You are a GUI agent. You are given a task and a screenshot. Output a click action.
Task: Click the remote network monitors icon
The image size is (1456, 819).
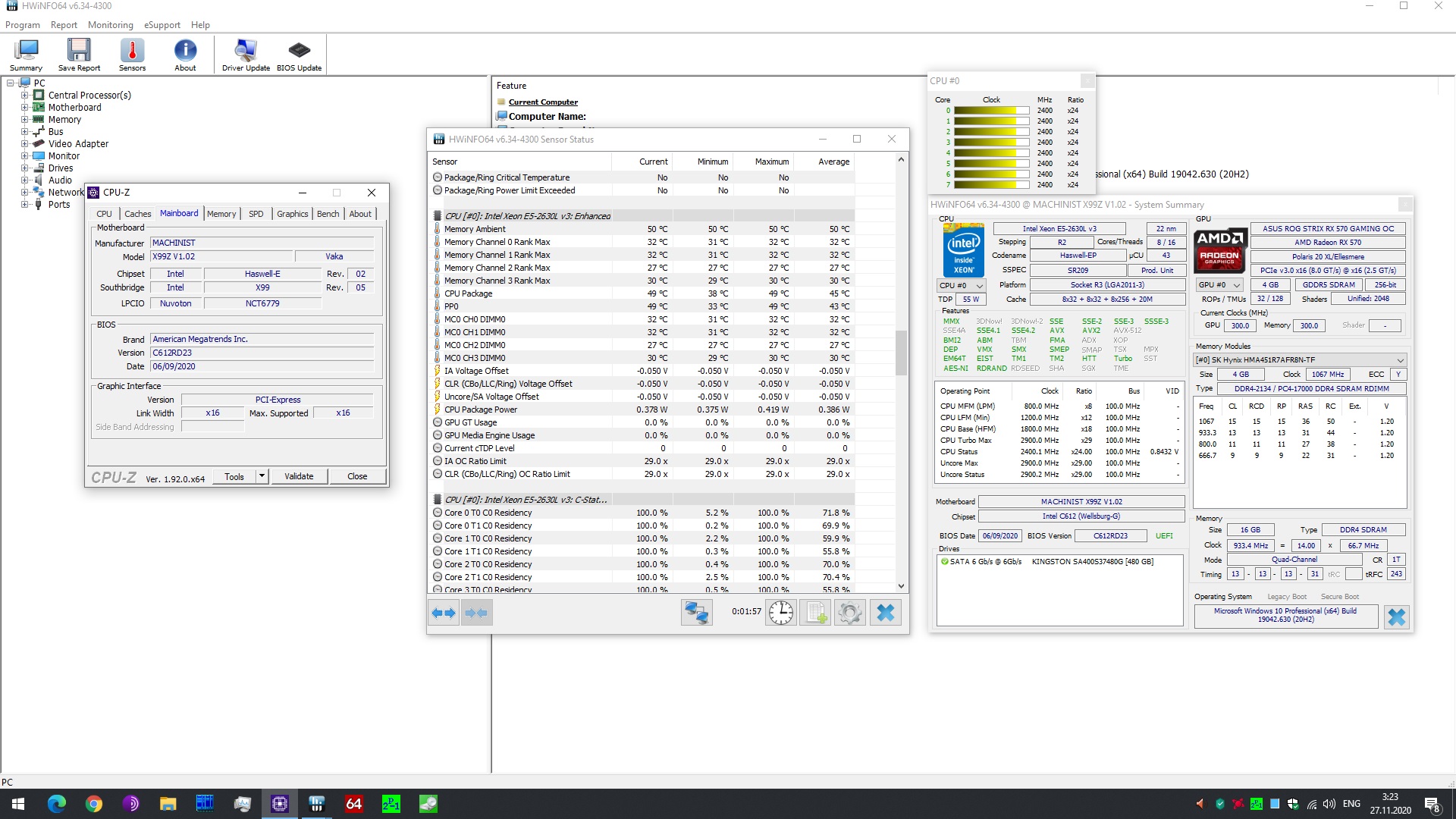(696, 612)
